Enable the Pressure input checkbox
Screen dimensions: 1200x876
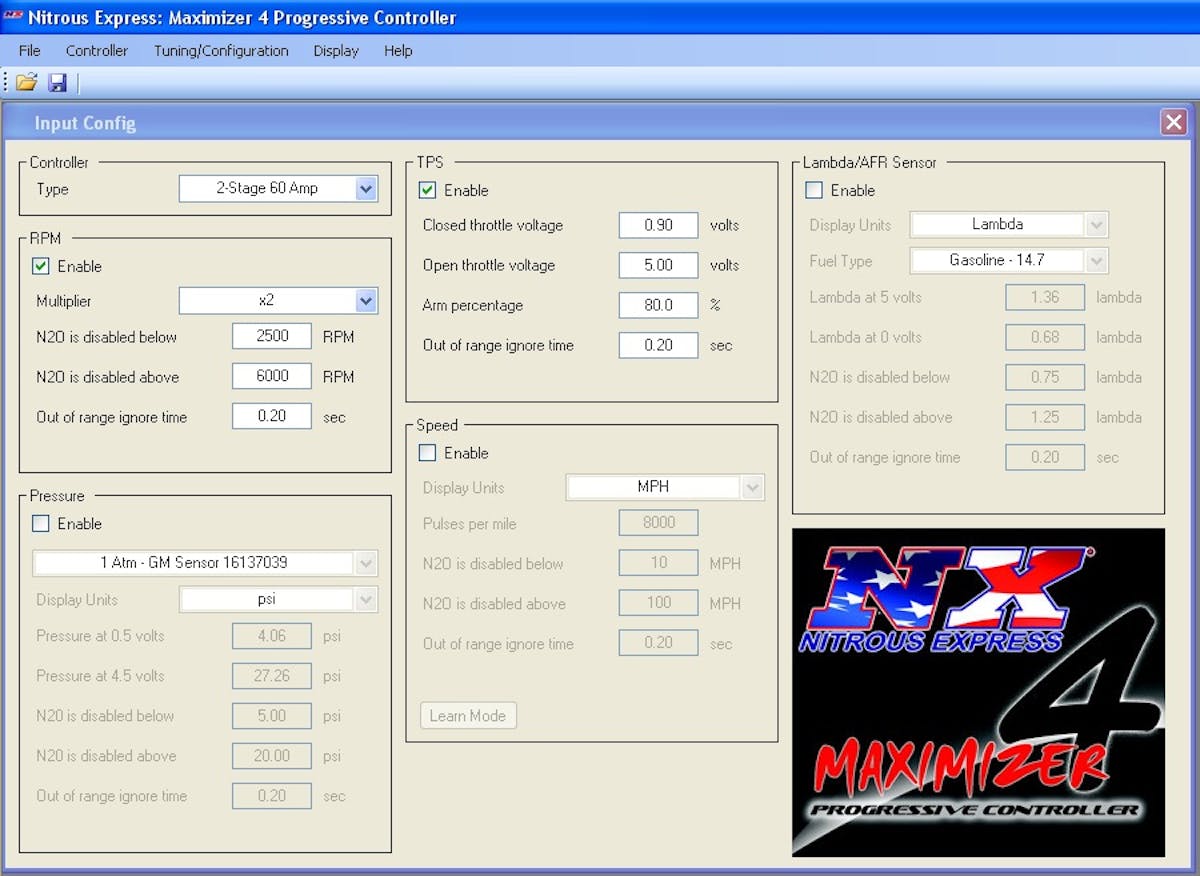tap(41, 524)
